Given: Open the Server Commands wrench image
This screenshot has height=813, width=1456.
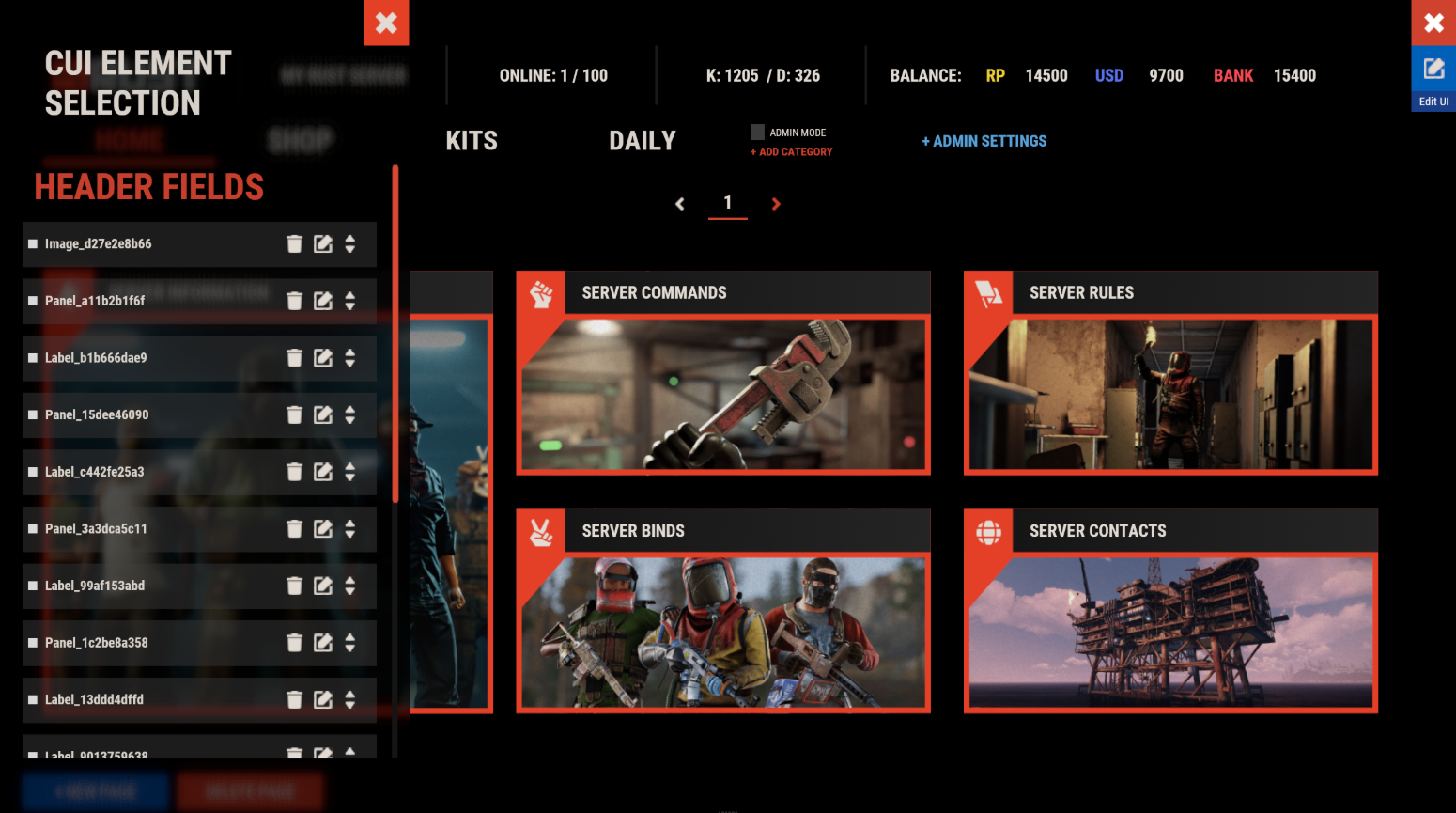Looking at the screenshot, I should click(723, 395).
